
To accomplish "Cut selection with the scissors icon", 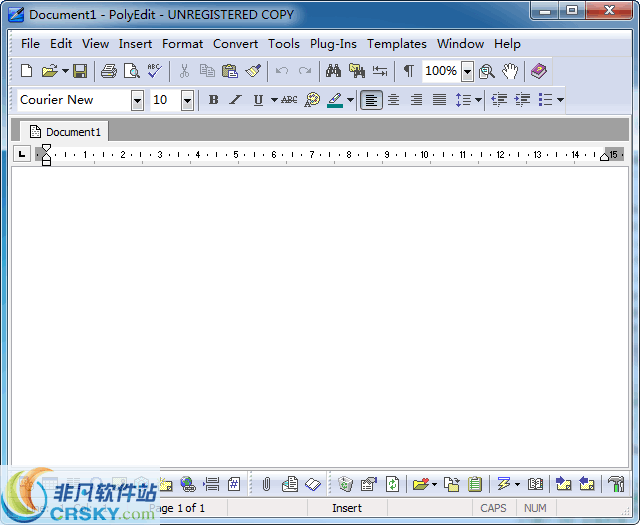I will 184,71.
